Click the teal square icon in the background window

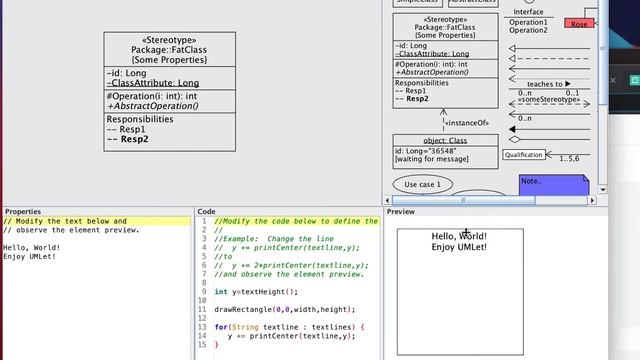pos(635,80)
